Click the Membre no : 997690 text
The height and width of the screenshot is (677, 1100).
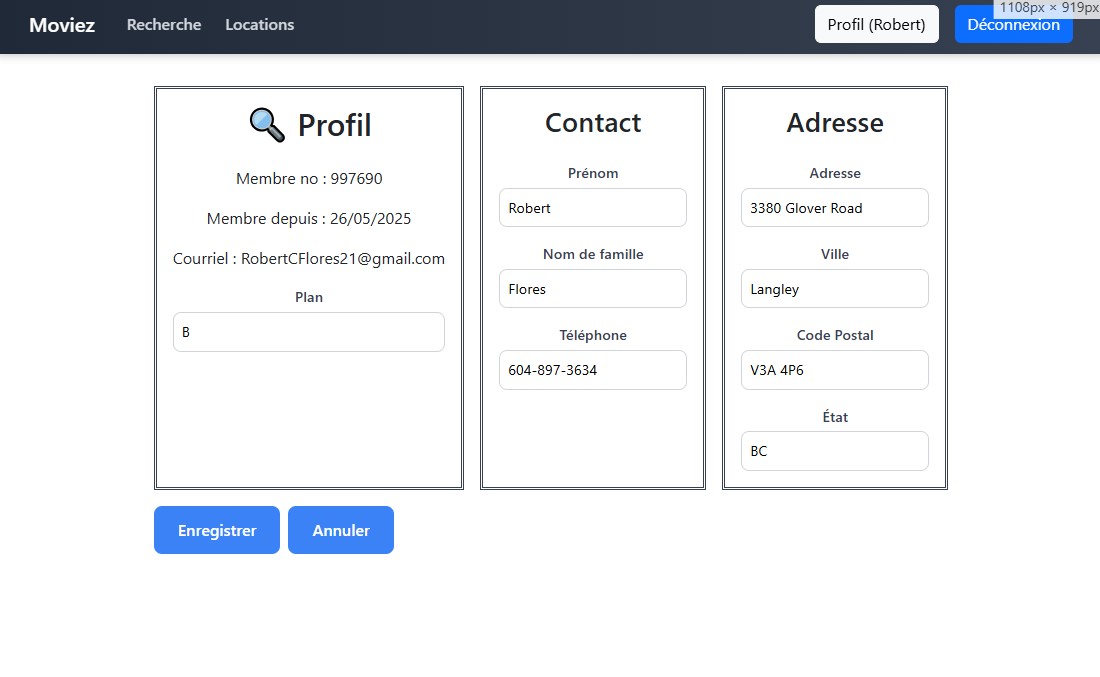(x=309, y=179)
